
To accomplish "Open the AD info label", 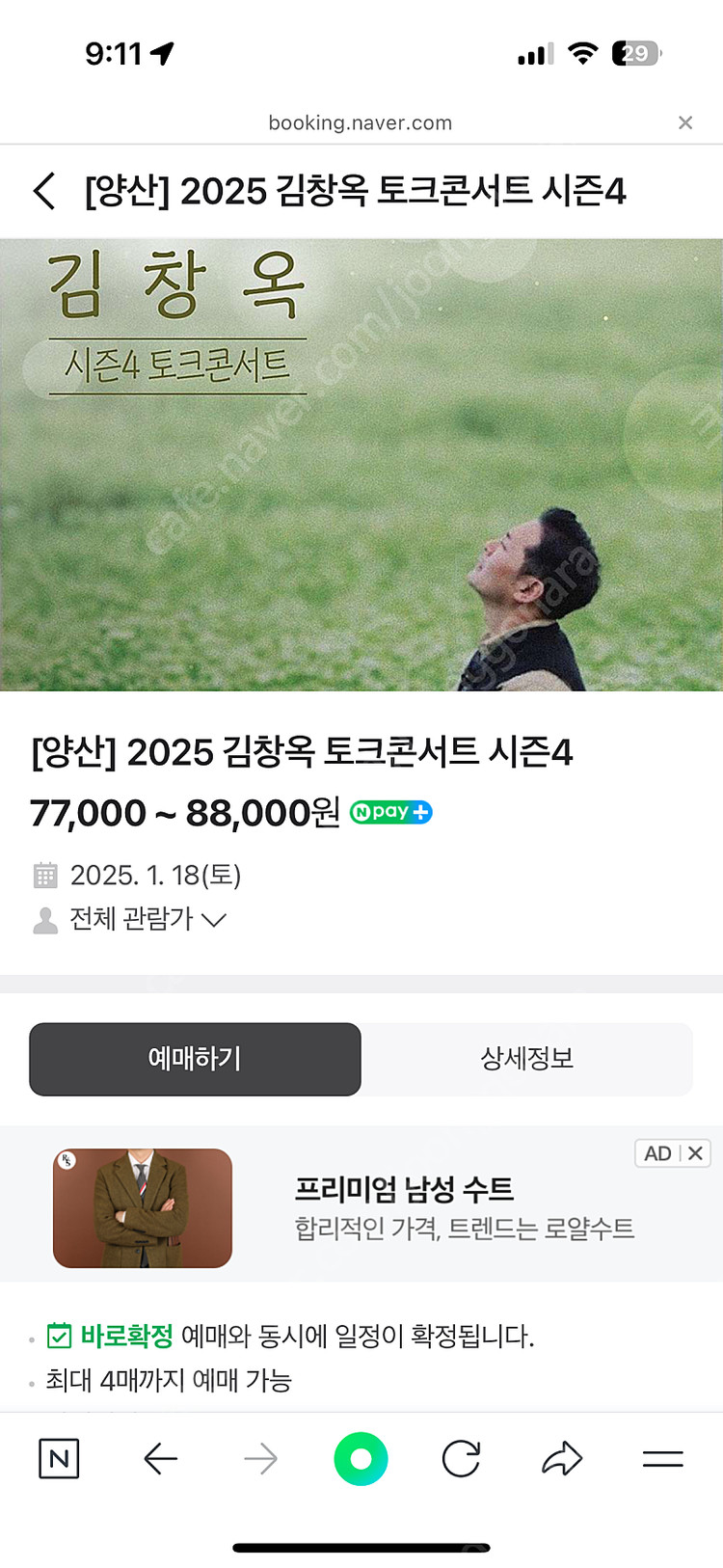I will pos(657,1153).
